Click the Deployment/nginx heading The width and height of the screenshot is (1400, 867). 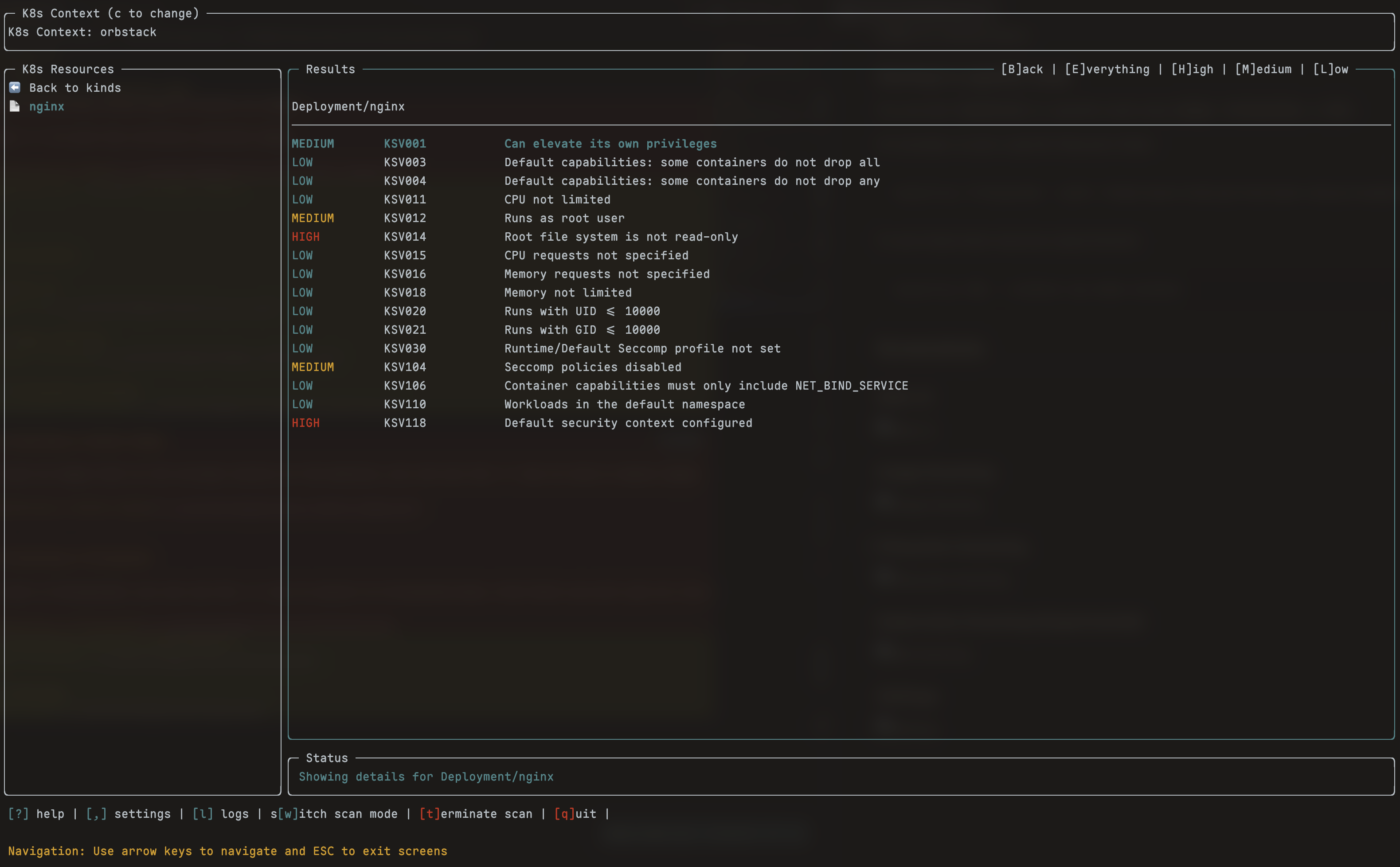point(348,107)
